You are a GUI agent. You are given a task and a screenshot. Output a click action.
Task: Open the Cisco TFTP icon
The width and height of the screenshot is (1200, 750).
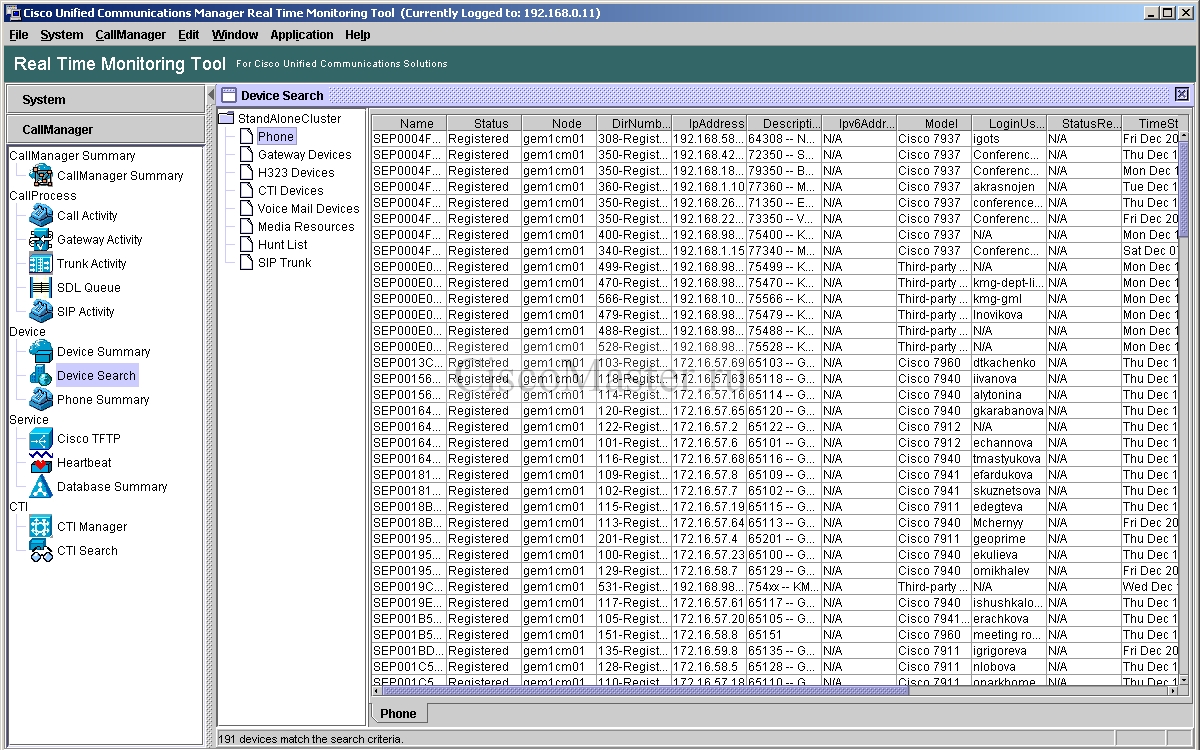[x=41, y=439]
